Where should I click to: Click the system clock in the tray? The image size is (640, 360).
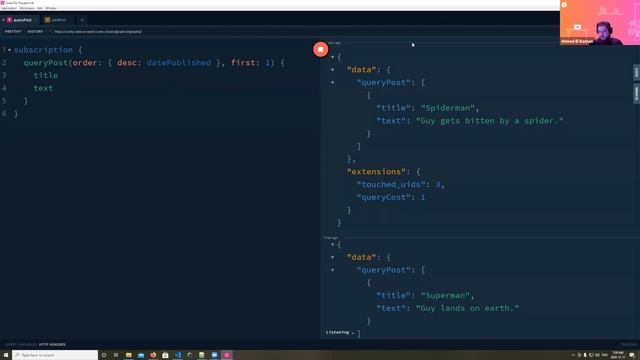[x=618, y=355]
